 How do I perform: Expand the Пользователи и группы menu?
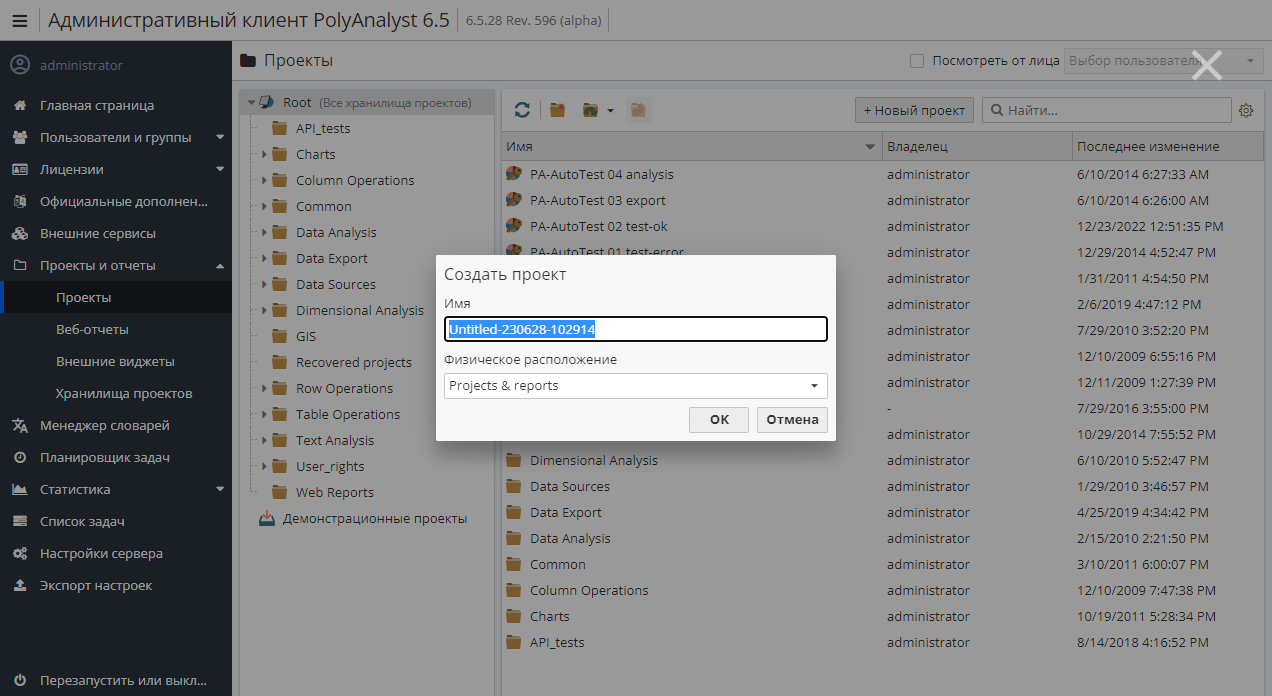coord(220,137)
